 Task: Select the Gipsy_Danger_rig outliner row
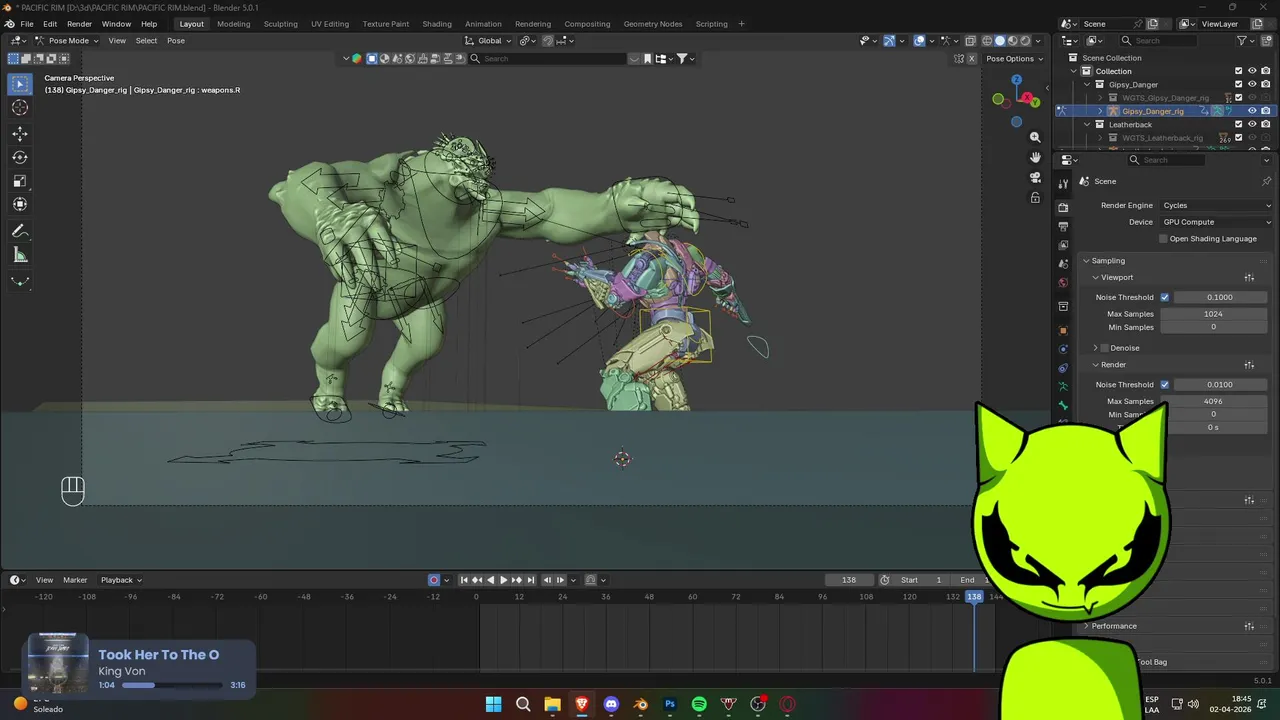pos(1165,111)
